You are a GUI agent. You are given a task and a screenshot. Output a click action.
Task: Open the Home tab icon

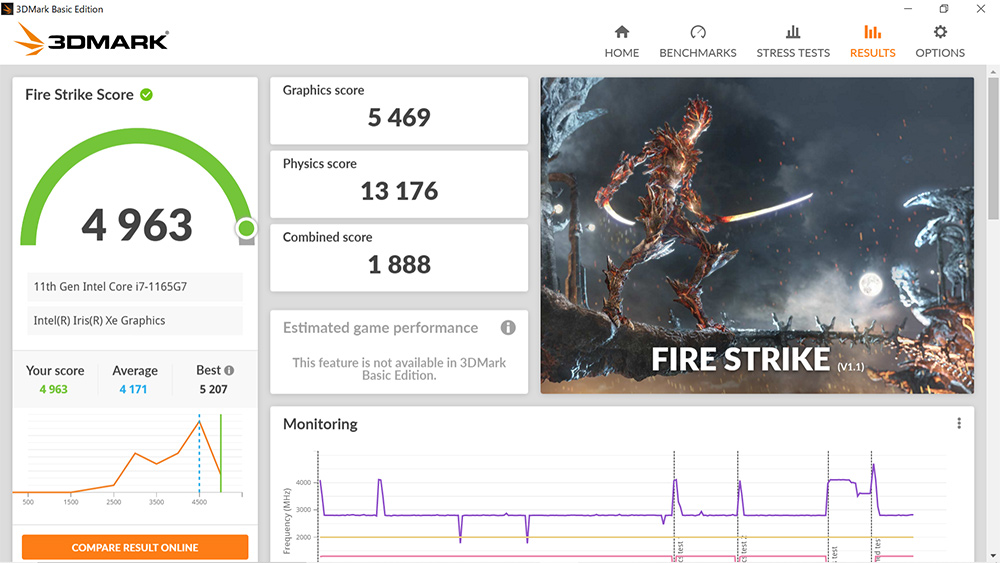pyautogui.click(x=622, y=32)
